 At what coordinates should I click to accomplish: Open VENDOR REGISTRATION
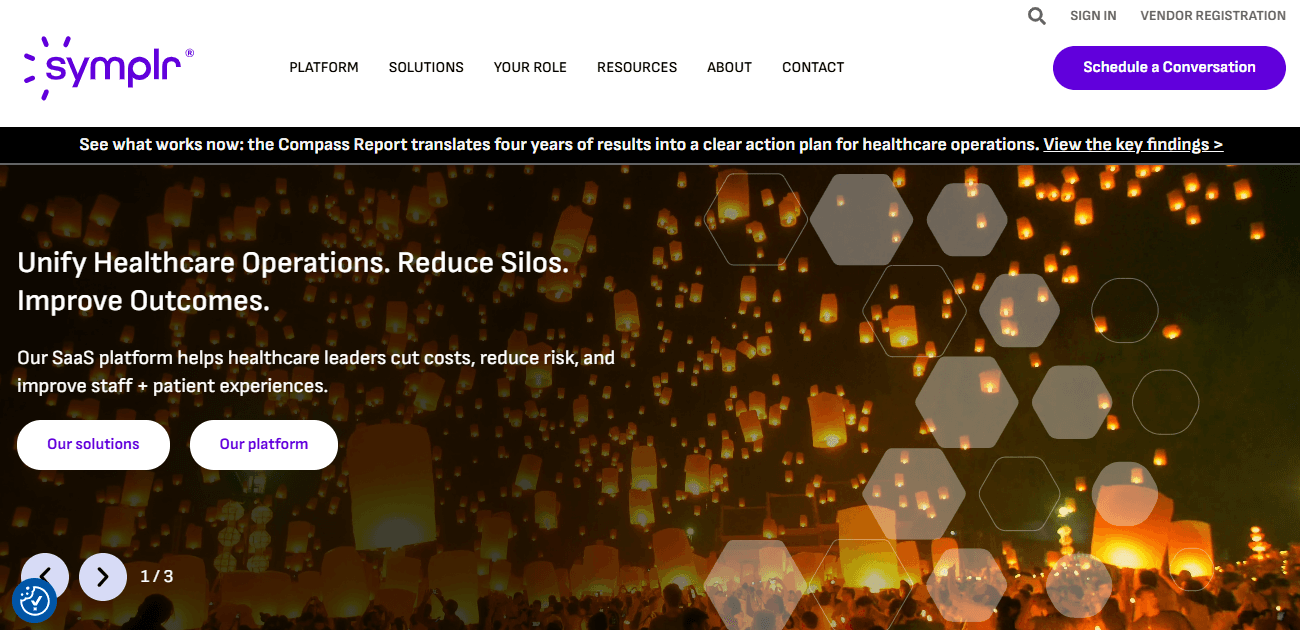click(x=1213, y=15)
